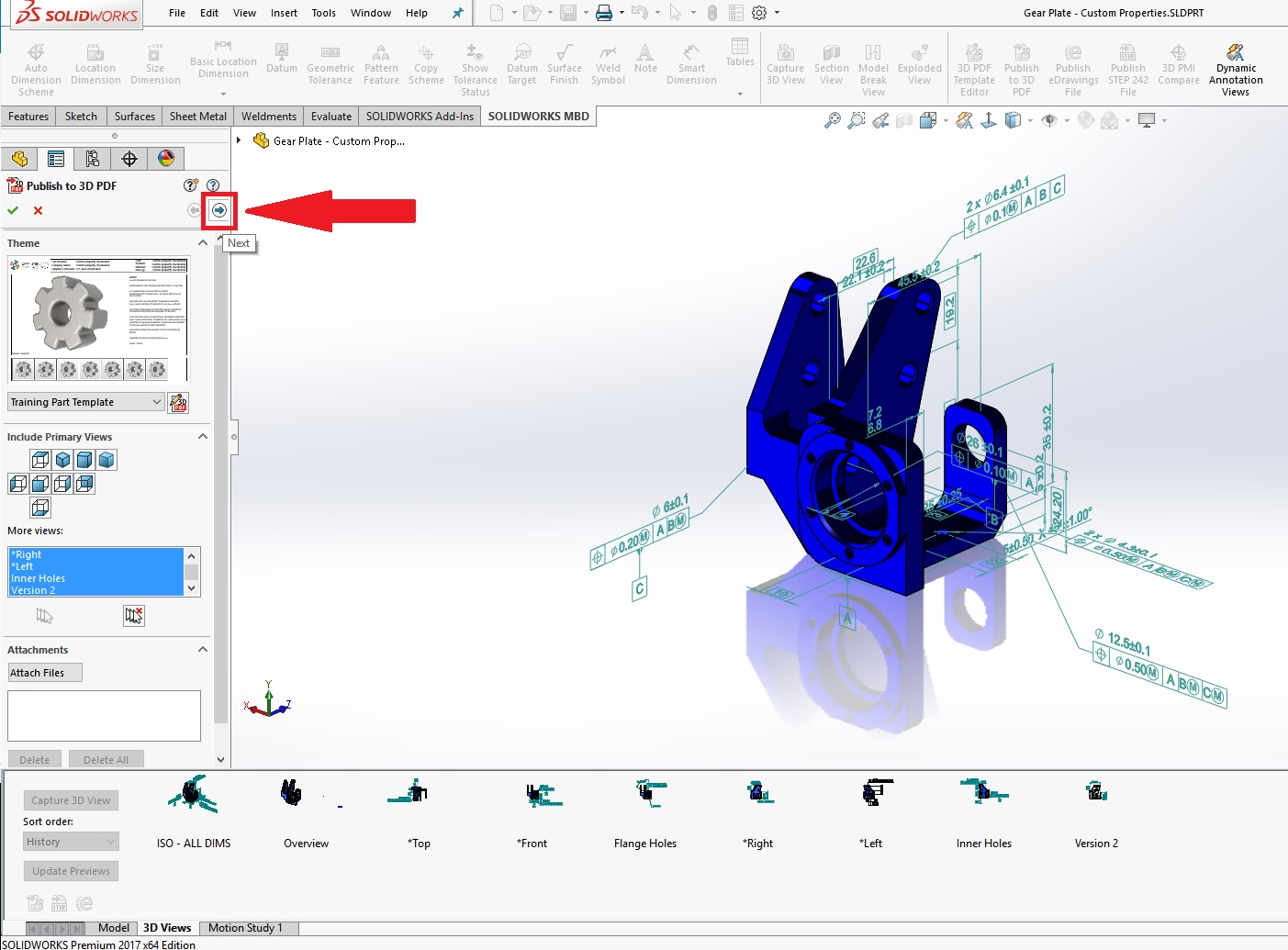Open the DisplayManager color ball tab

click(166, 159)
